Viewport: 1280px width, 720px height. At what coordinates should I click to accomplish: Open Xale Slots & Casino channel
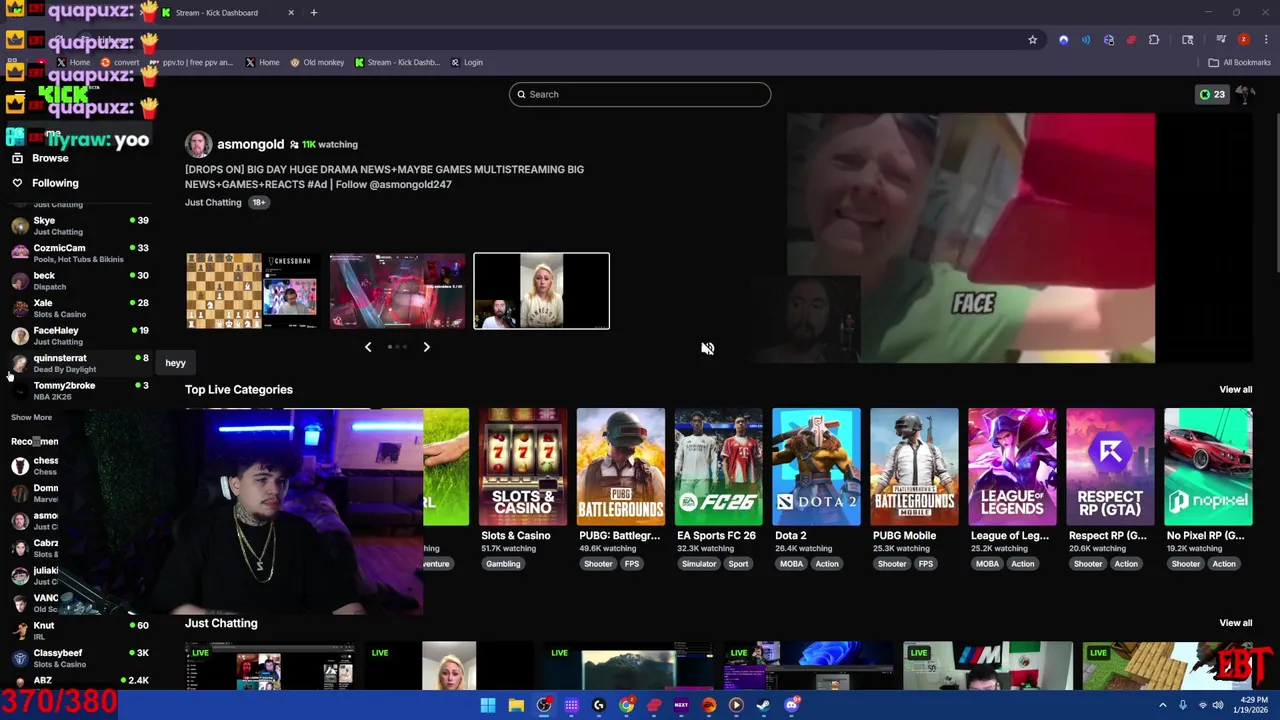coord(80,308)
